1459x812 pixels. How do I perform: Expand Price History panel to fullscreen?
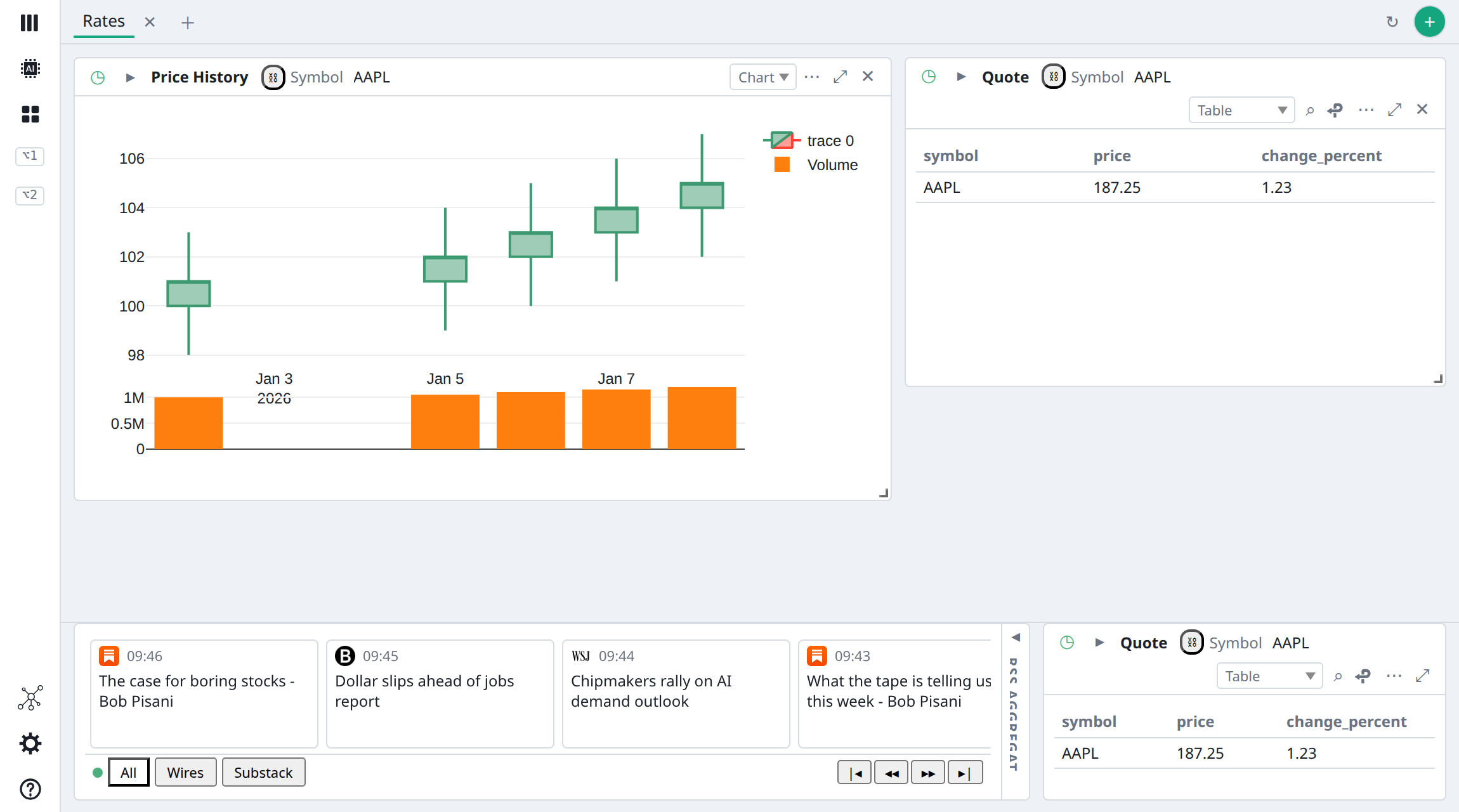click(840, 77)
